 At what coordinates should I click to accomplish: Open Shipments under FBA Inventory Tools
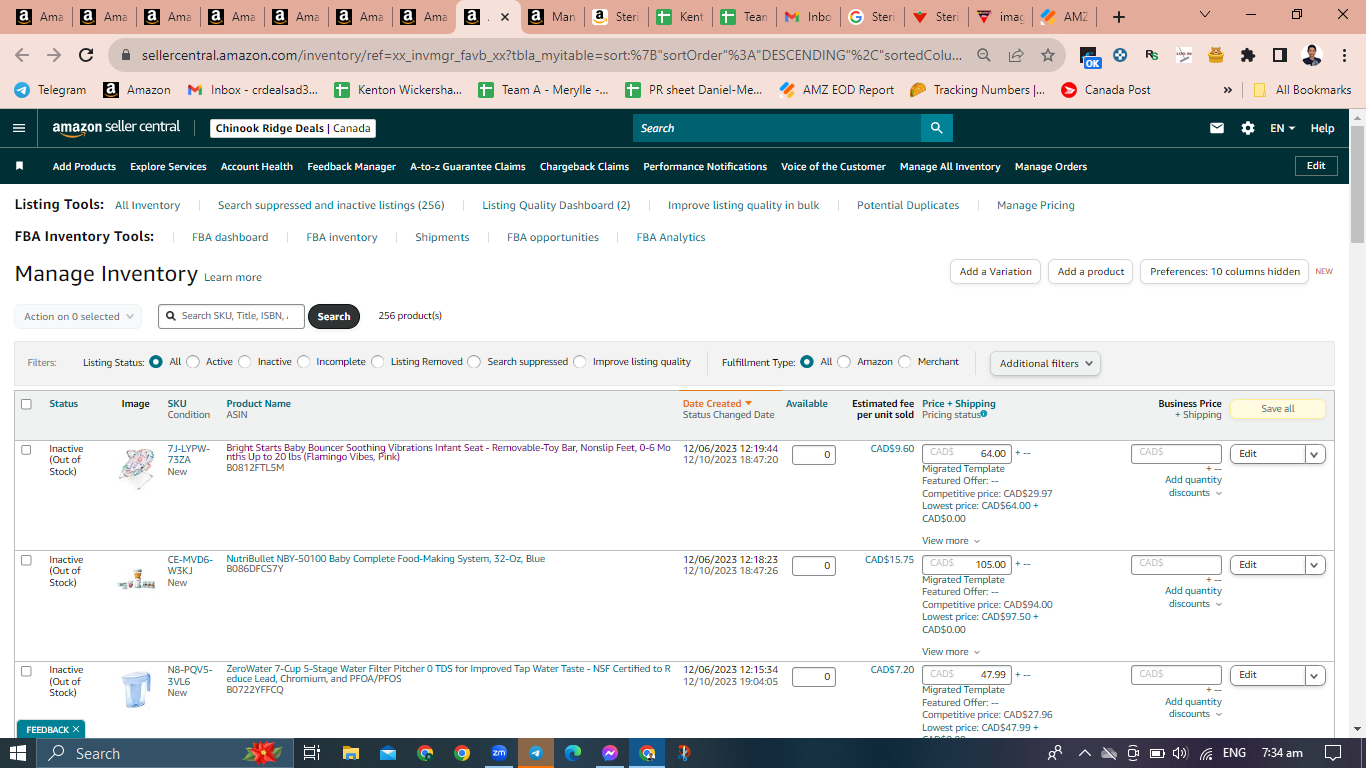pyautogui.click(x=442, y=237)
